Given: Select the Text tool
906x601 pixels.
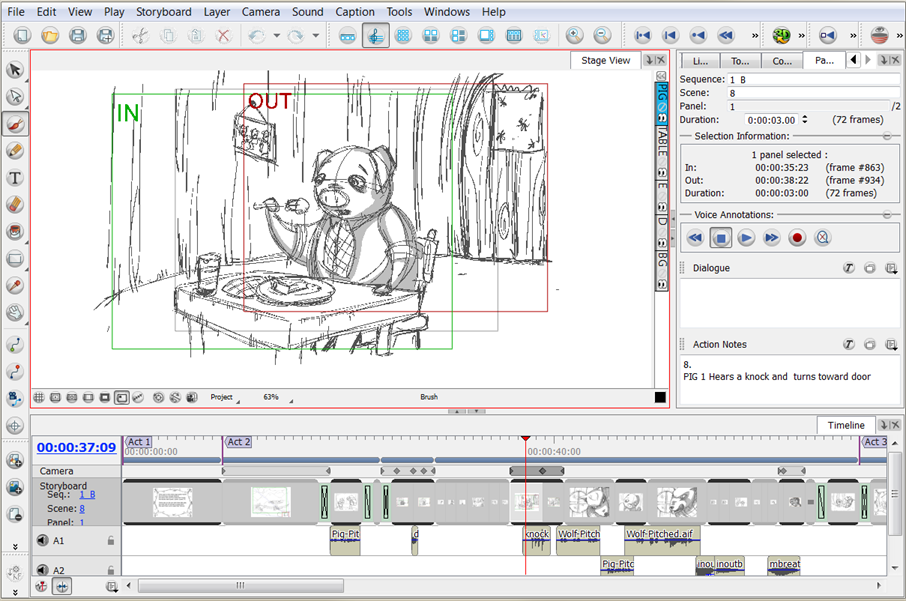Looking at the screenshot, I should tap(13, 178).
